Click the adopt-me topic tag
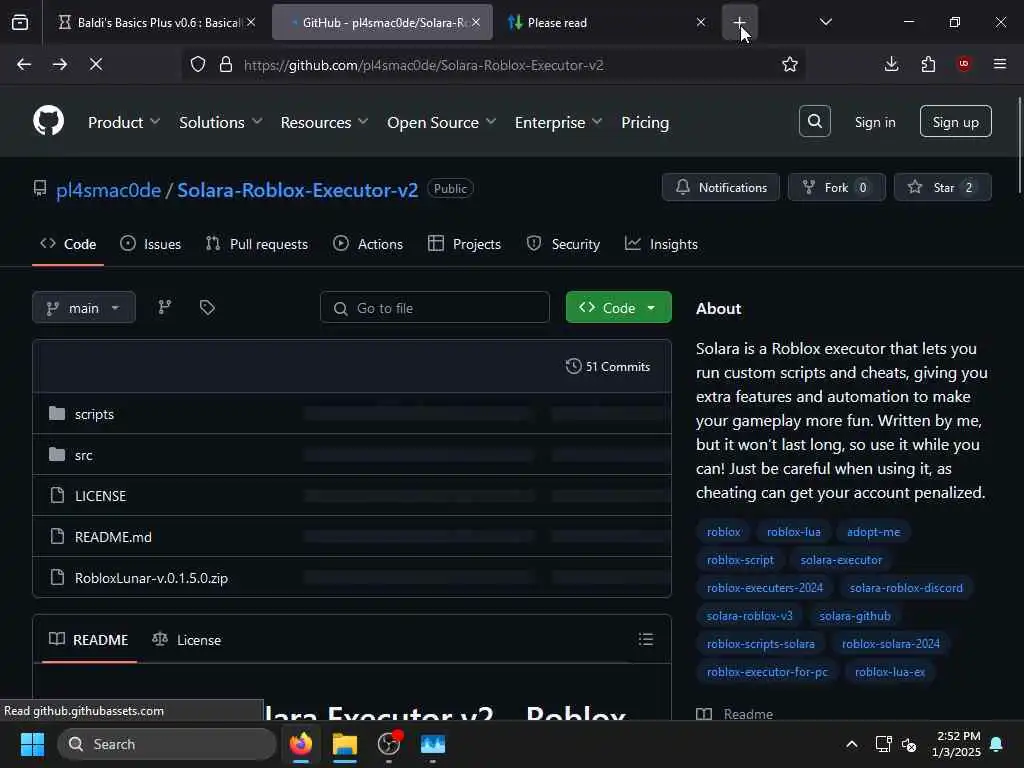This screenshot has width=1024, height=768. tap(873, 532)
